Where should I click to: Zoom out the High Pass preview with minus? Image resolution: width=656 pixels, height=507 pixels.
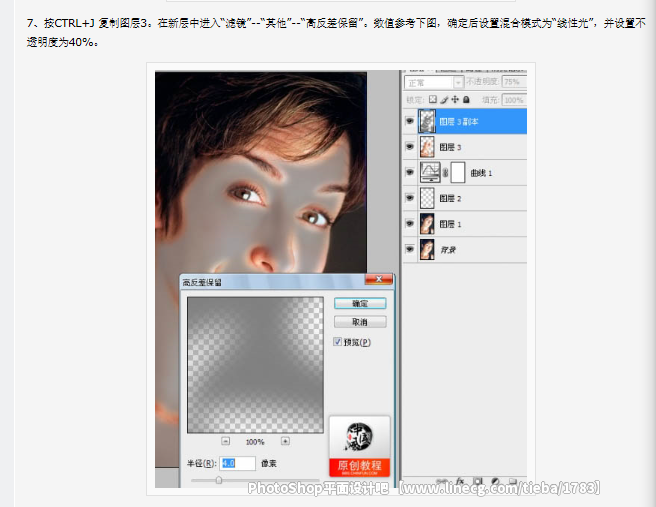pos(226,441)
